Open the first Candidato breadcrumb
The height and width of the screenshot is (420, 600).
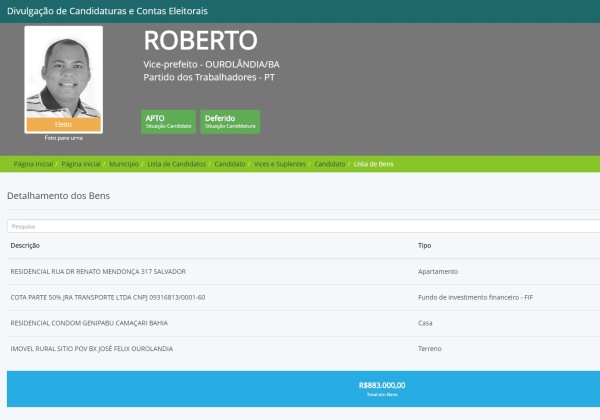point(230,164)
